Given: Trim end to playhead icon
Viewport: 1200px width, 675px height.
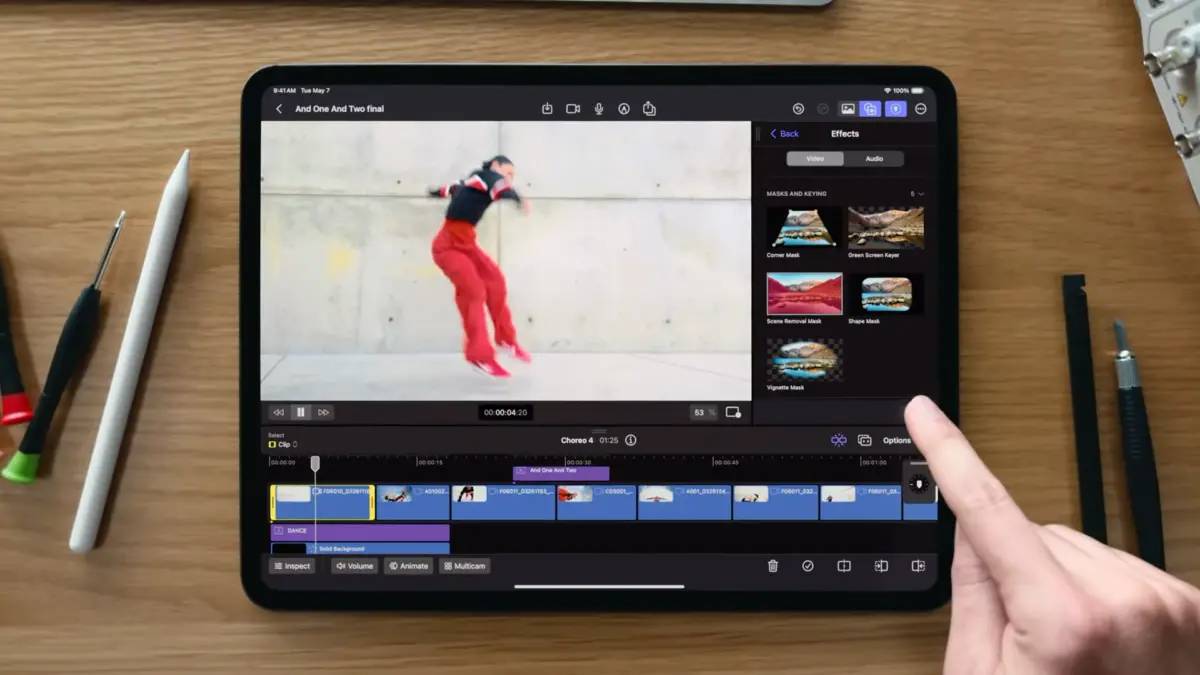Looking at the screenshot, I should [918, 566].
